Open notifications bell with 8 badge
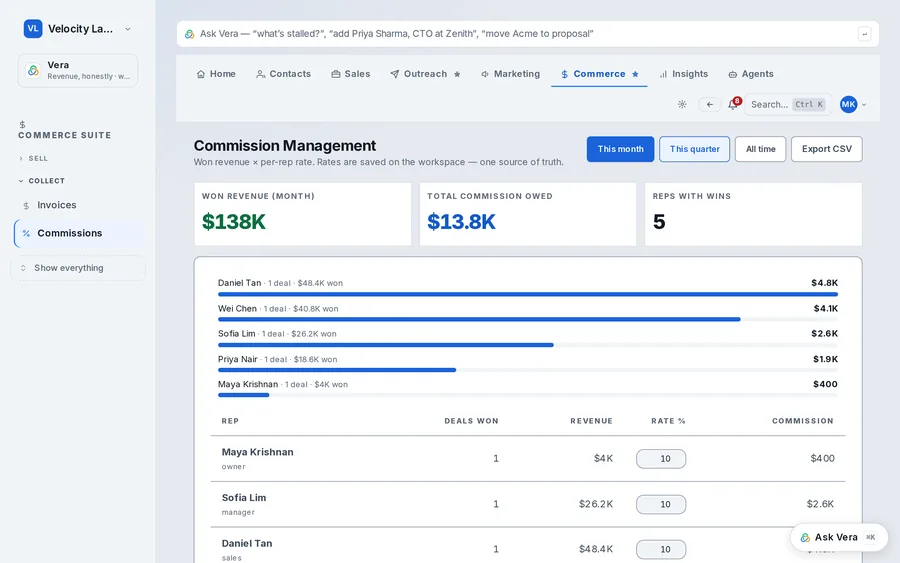Screen dimensions: 900x563 (x=733, y=104)
